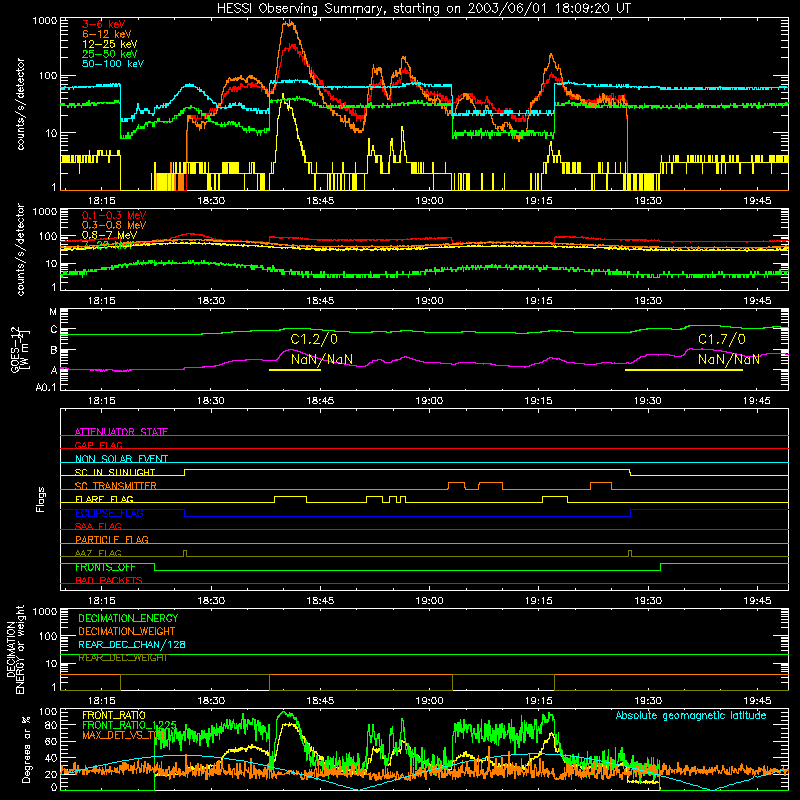
Task: Click the '19:30' tick label under the GOES panel
Action: (x=648, y=401)
